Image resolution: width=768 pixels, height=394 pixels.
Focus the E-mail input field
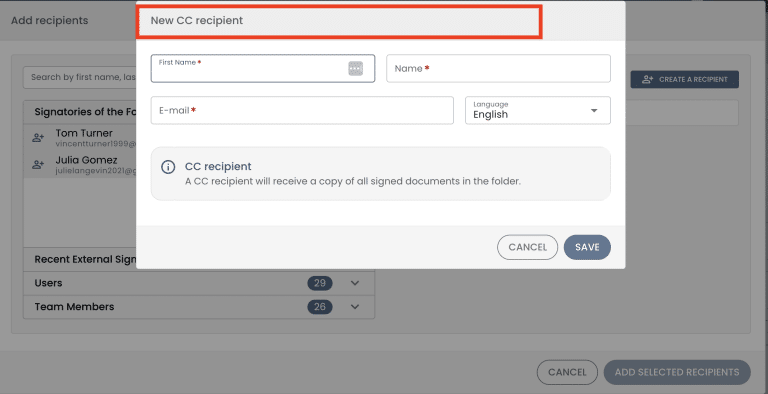302,110
